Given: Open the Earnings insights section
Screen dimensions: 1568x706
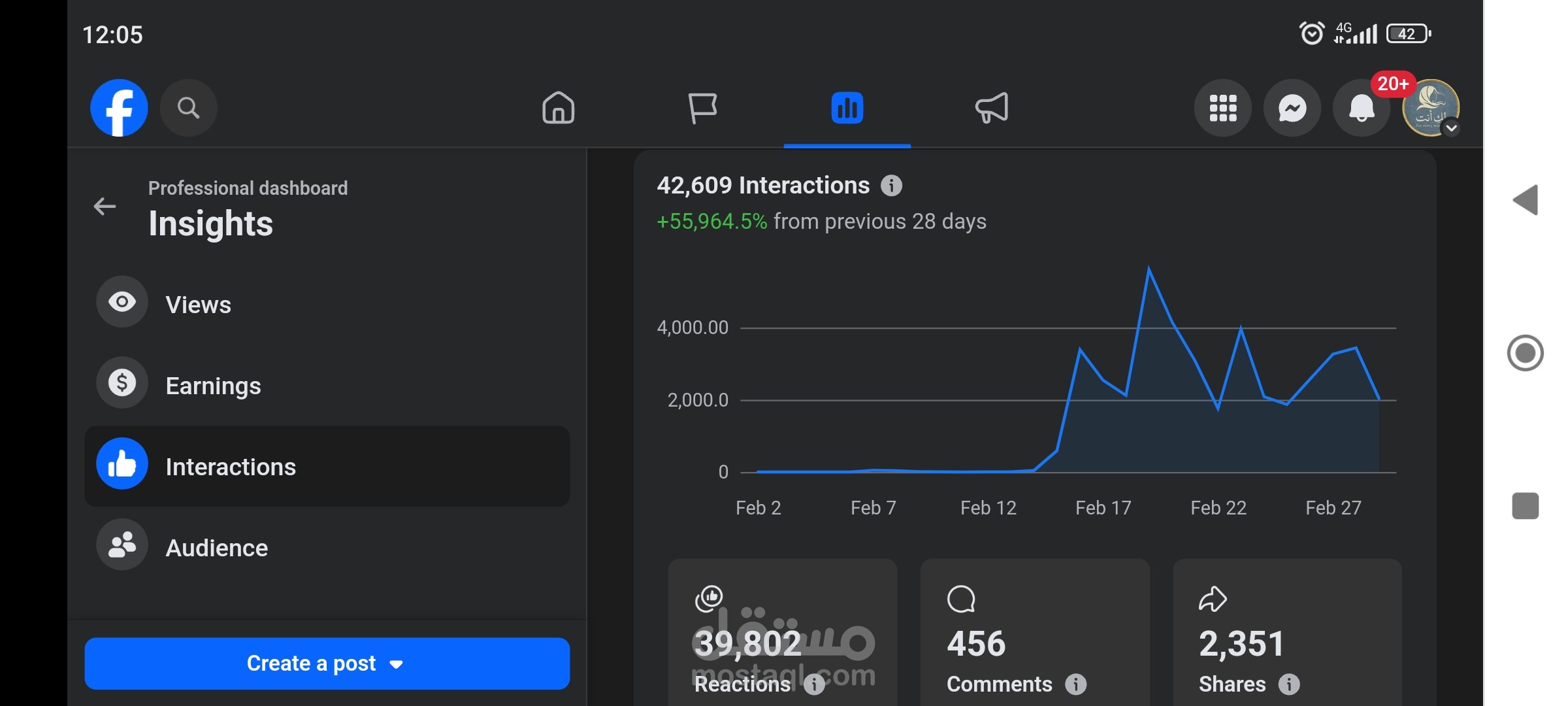Looking at the screenshot, I should (327, 385).
